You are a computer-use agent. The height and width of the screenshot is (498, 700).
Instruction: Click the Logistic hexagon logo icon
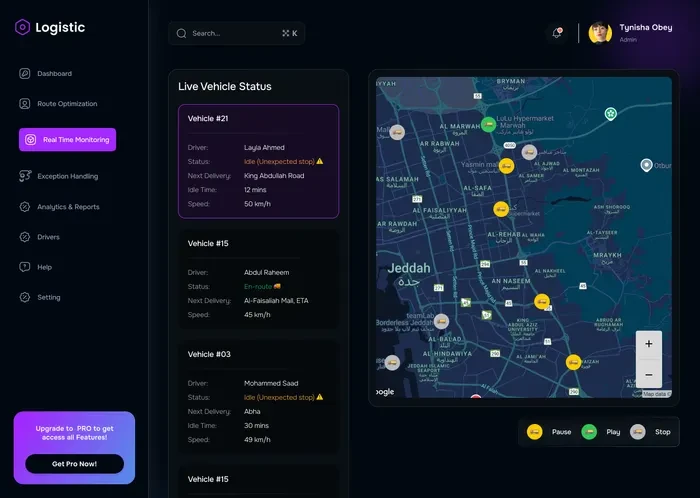pyautogui.click(x=22, y=27)
